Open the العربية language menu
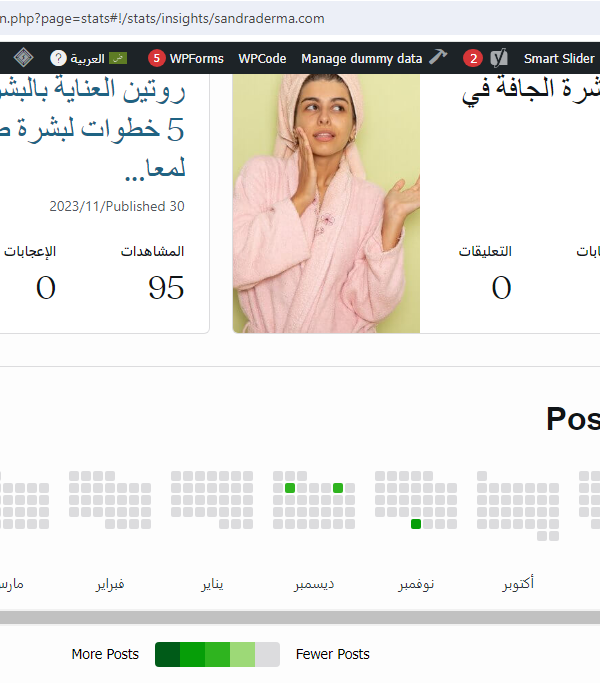The width and height of the screenshot is (600, 683). coord(88,58)
